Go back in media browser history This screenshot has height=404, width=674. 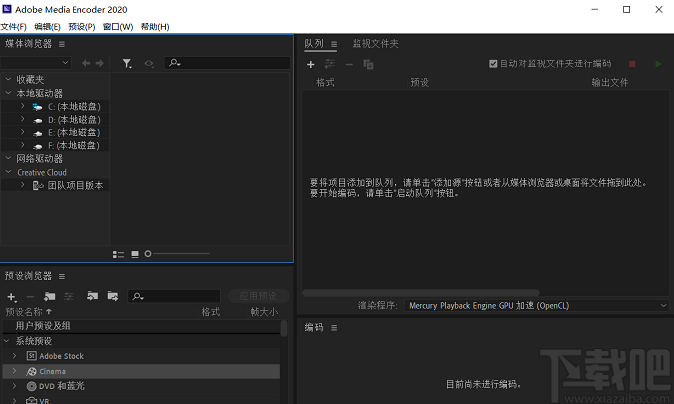point(86,63)
